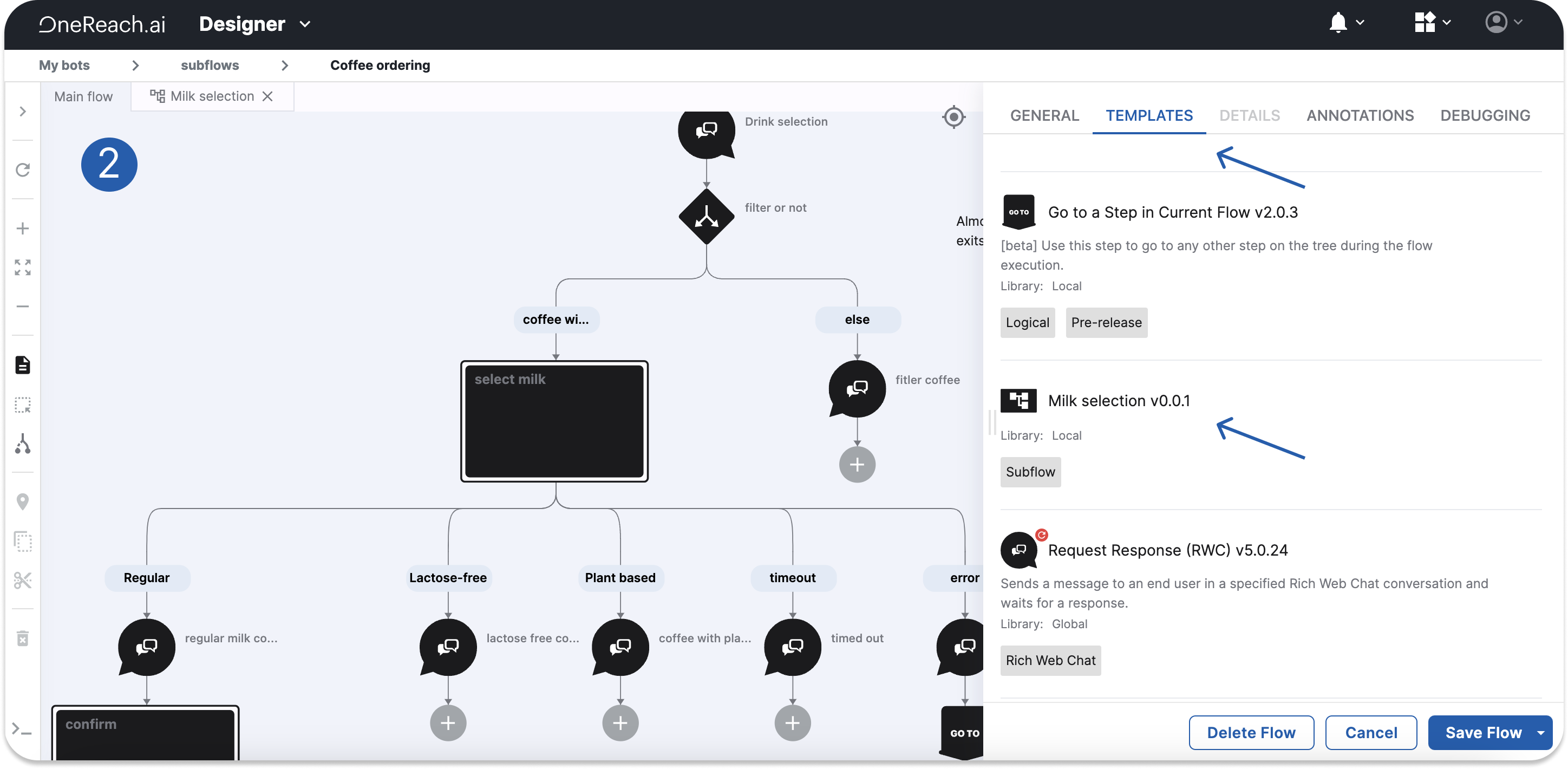Open the document notes icon in sidebar

pyautogui.click(x=23, y=366)
